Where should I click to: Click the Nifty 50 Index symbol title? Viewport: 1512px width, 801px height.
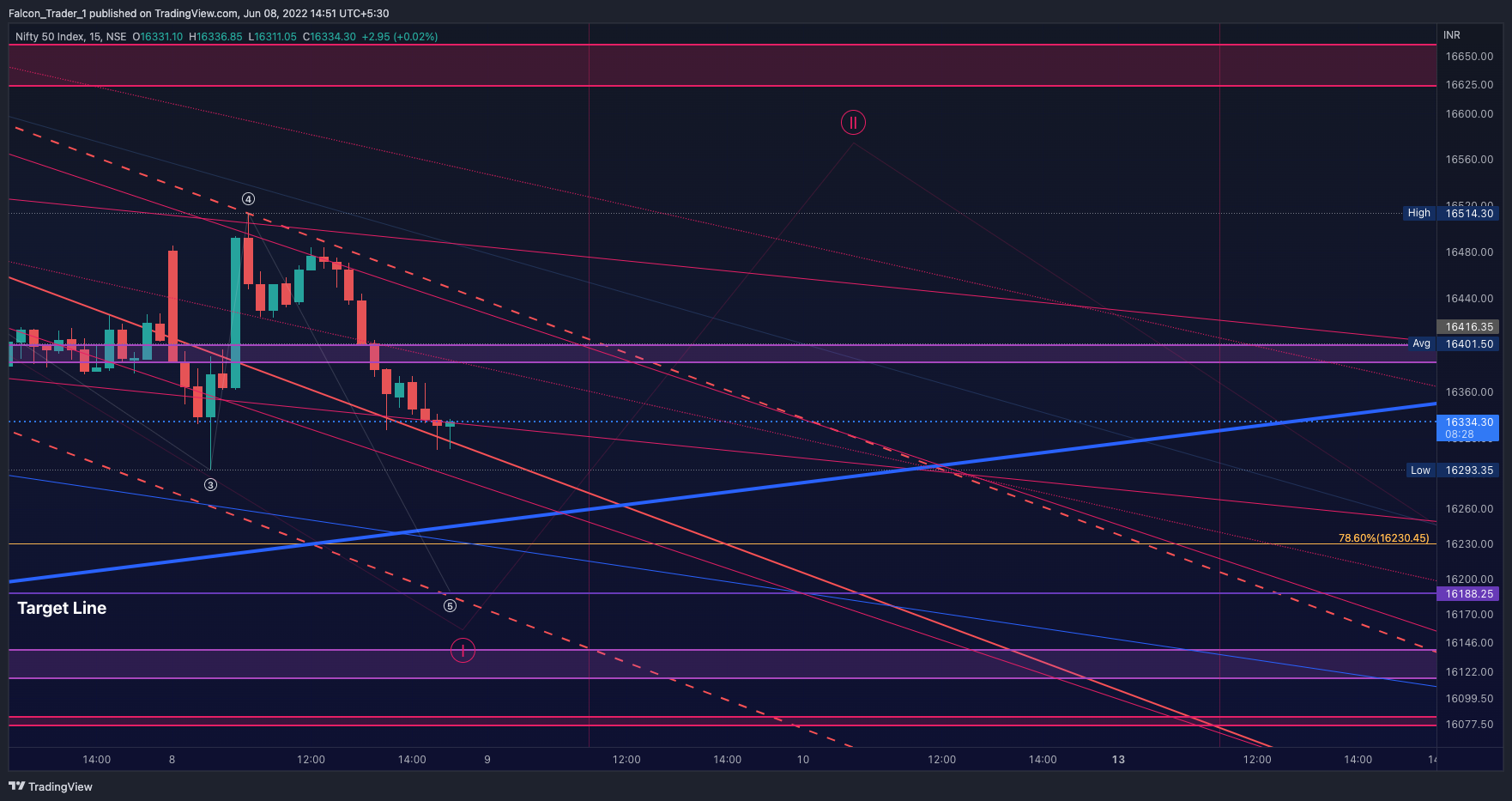coord(70,37)
